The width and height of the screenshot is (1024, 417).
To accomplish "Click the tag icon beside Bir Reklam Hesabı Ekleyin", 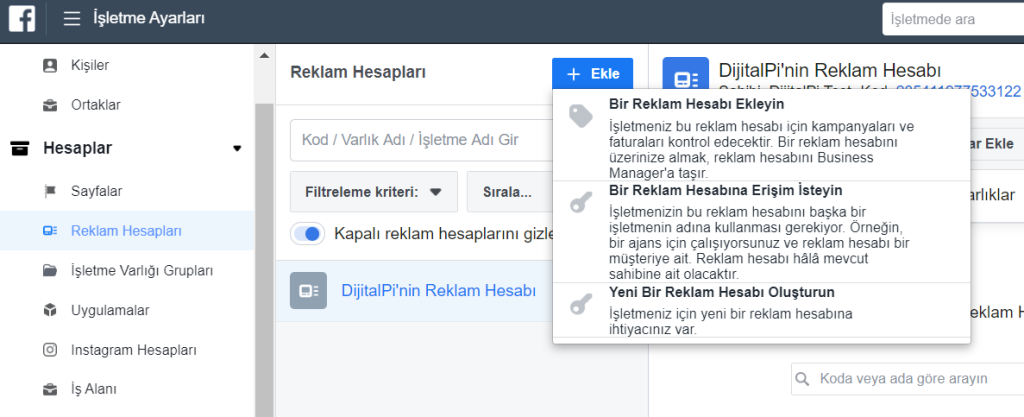I will pyautogui.click(x=580, y=116).
